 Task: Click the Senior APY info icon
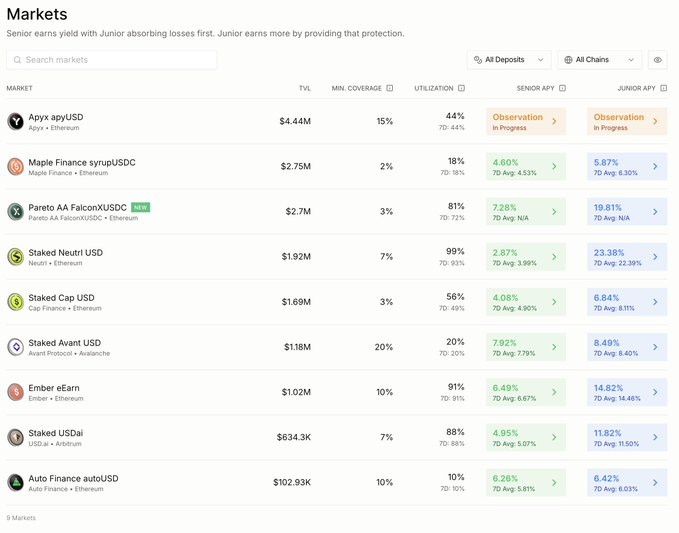pos(562,88)
